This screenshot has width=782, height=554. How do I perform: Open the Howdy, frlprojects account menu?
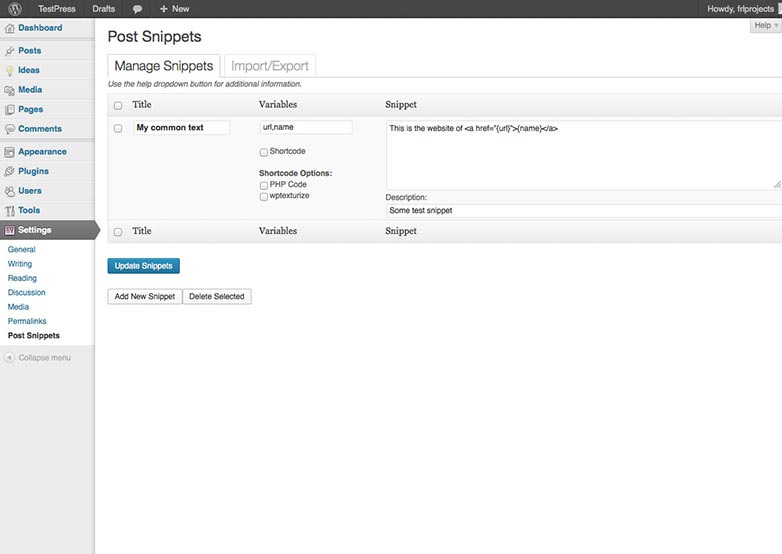coord(741,8)
